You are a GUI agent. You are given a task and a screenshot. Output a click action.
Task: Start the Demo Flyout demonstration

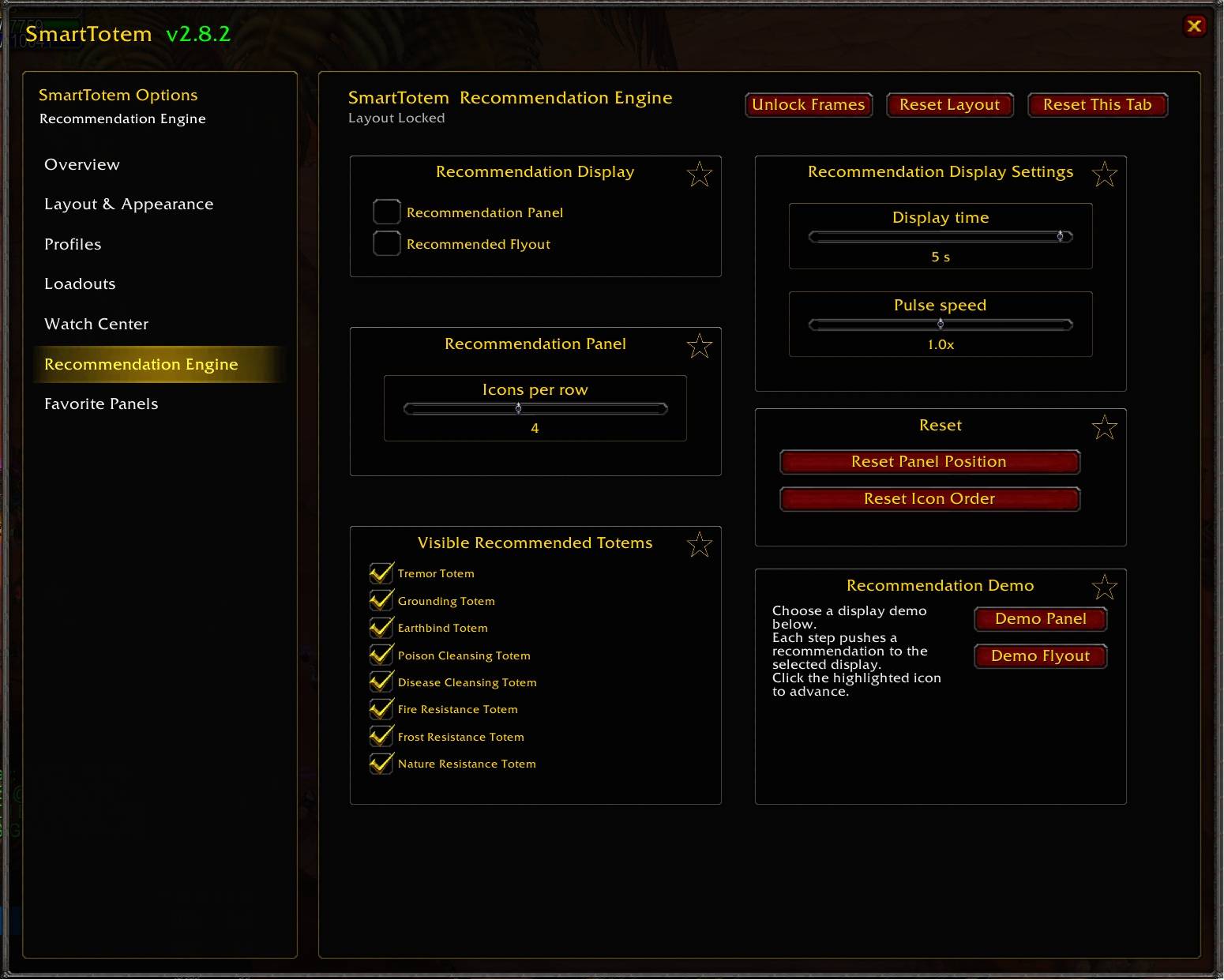pos(1040,656)
